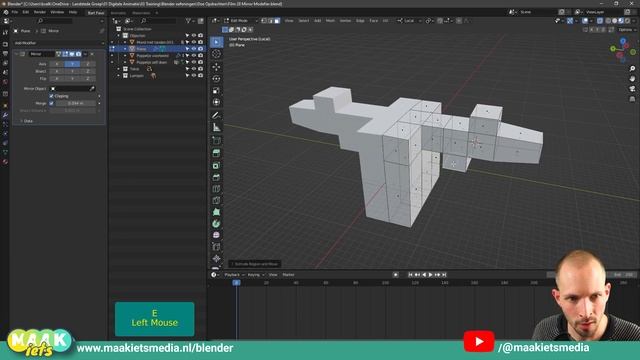The image size is (640, 360).
Task: Switch perspective/orthographic grid icon
Action: [632, 99]
